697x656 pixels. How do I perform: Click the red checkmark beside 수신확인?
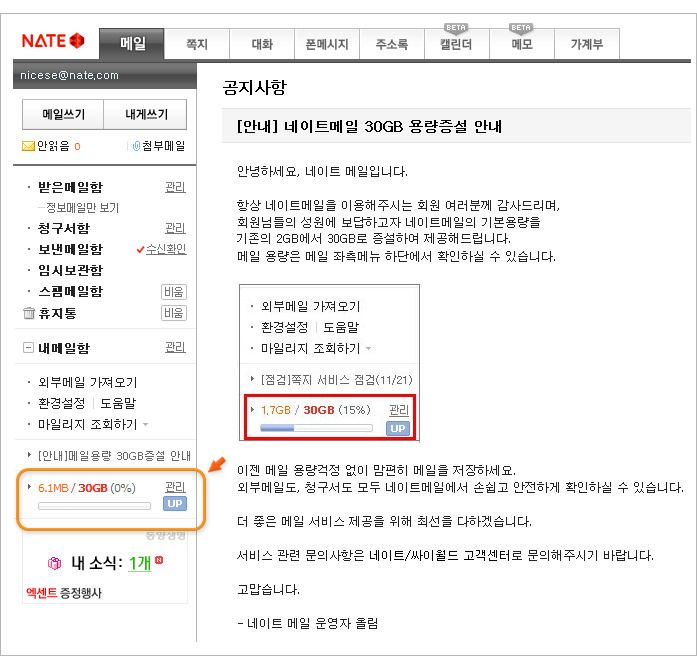140,249
